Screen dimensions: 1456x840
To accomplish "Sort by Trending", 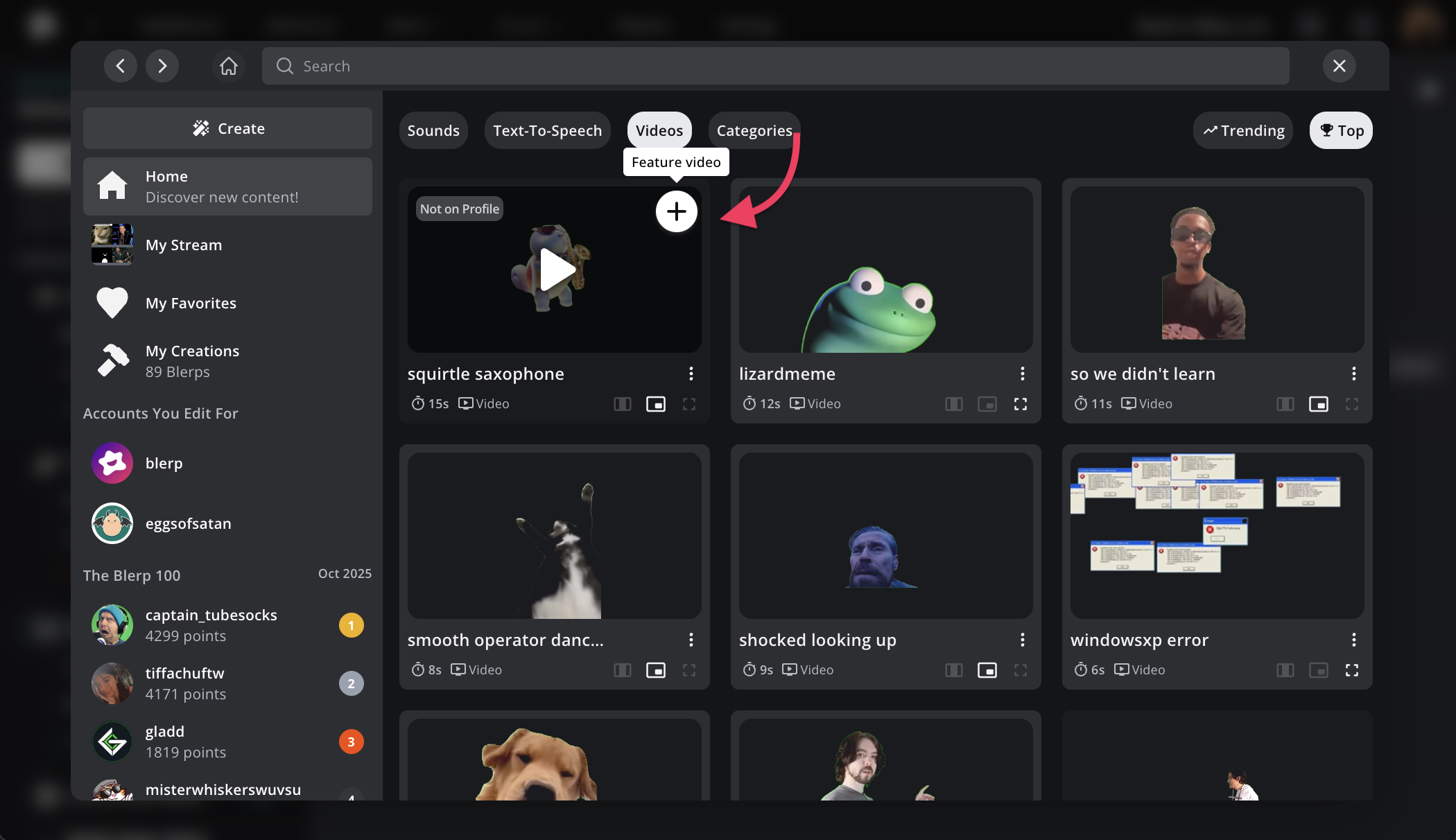I will tap(1243, 130).
